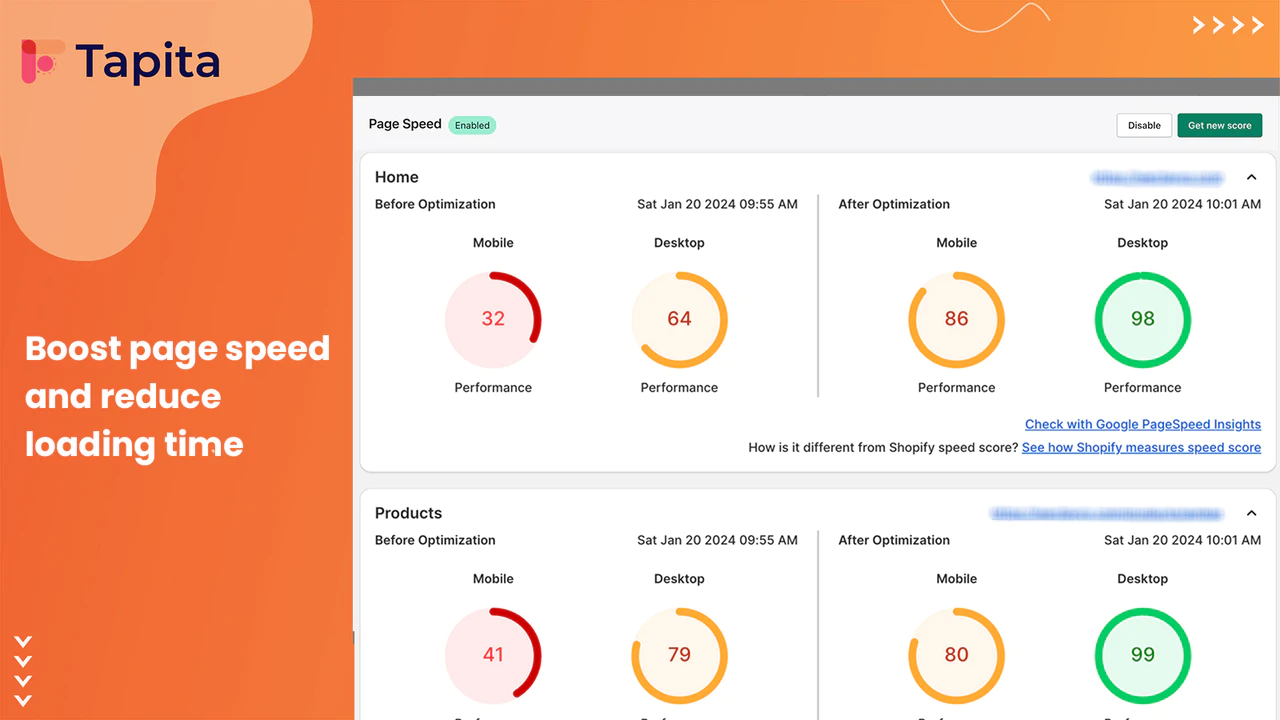The width and height of the screenshot is (1280, 720).
Task: Click Home's 10:01 AM timestamp
Action: [x=1183, y=204]
